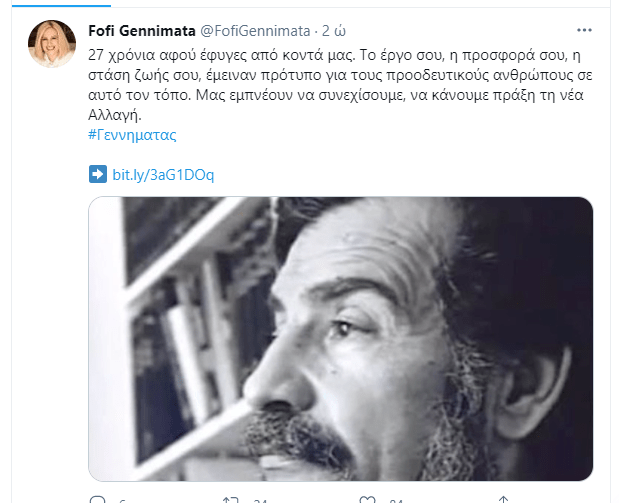The height and width of the screenshot is (503, 619).
Task: Open the #Γεννηματας hashtag
Action: [132, 135]
